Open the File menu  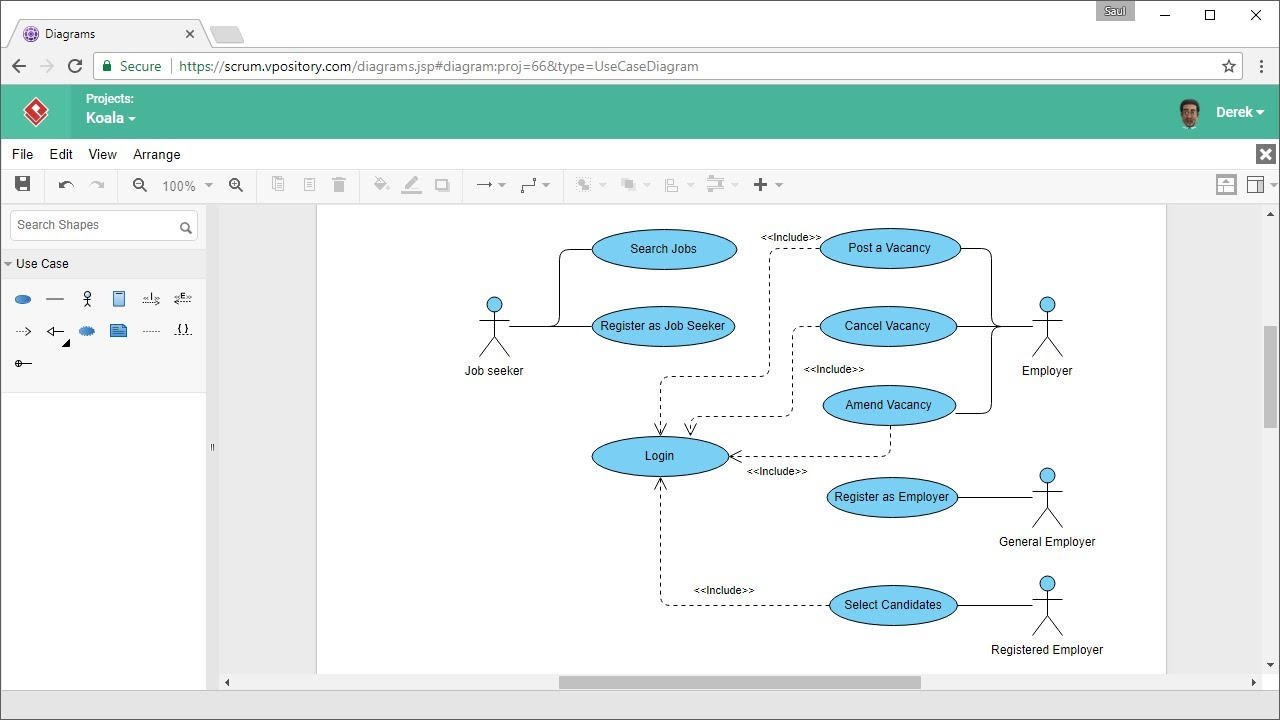click(22, 154)
